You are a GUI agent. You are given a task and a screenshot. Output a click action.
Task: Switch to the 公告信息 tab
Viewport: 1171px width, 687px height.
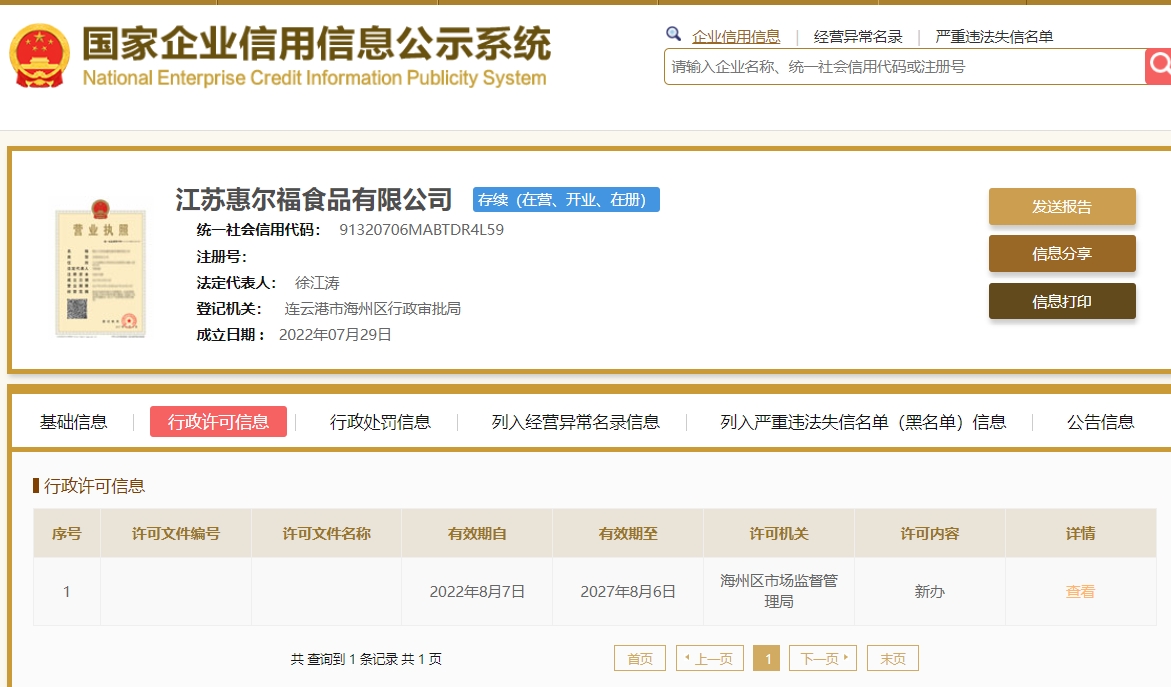tap(1100, 422)
